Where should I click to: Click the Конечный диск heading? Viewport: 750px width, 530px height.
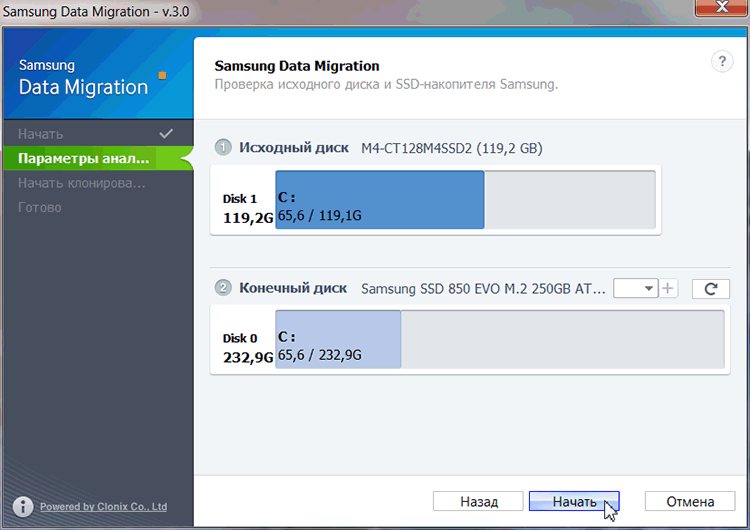click(293, 288)
